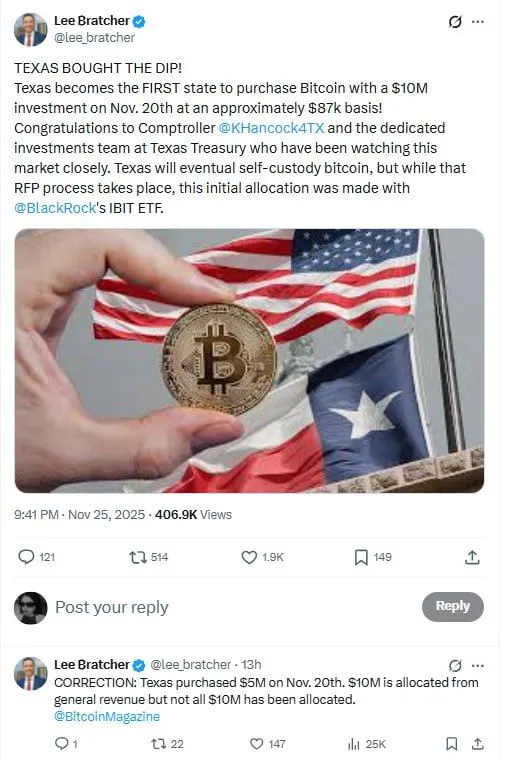
Task: Click the gray Reply button
Action: (x=453, y=606)
